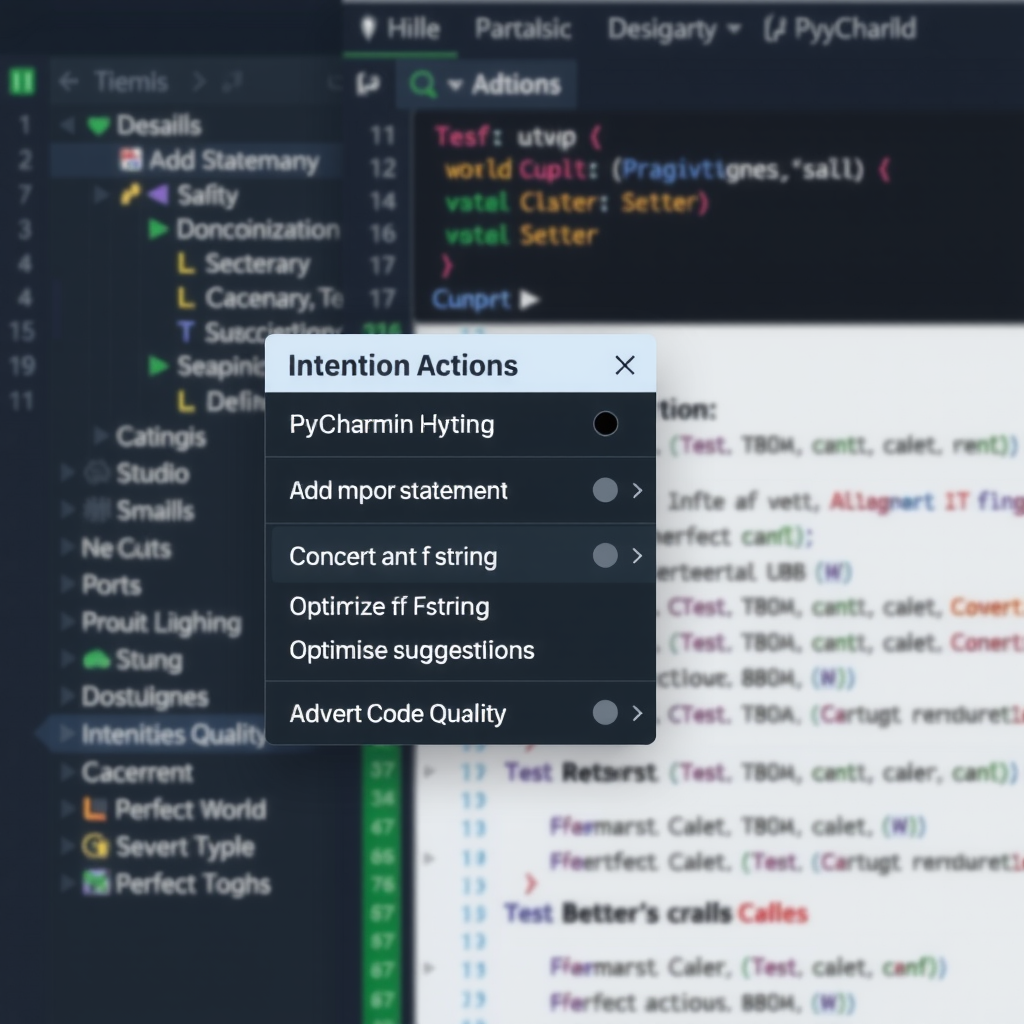Select the Concert ant f string action

click(394, 556)
